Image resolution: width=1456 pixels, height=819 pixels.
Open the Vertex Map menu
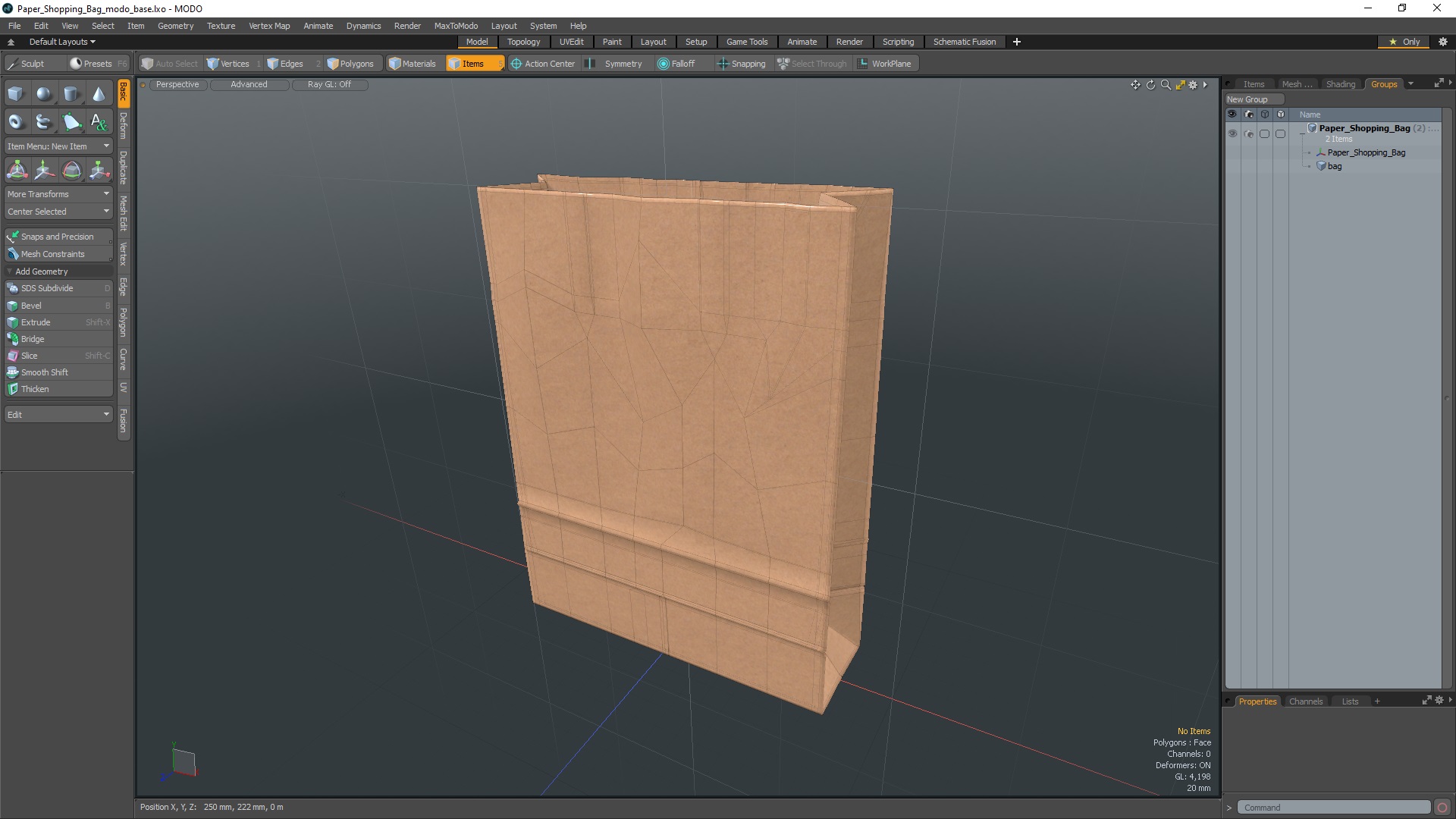pos(269,26)
